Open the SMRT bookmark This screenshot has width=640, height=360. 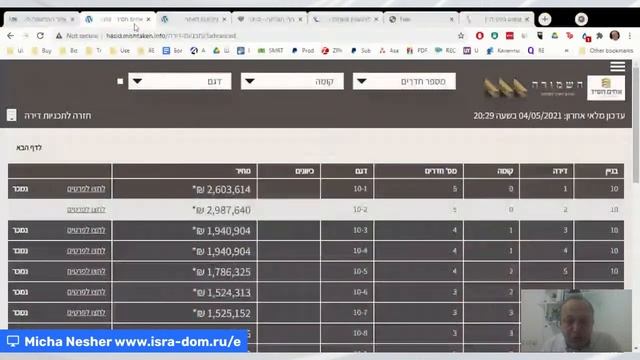(x=270, y=51)
